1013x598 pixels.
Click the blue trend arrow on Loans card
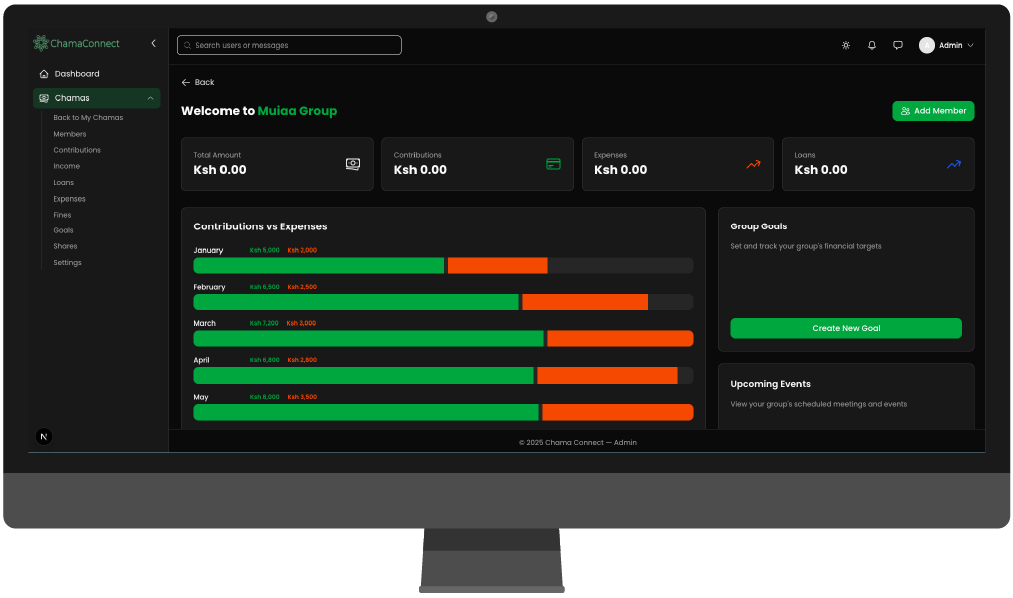953,163
